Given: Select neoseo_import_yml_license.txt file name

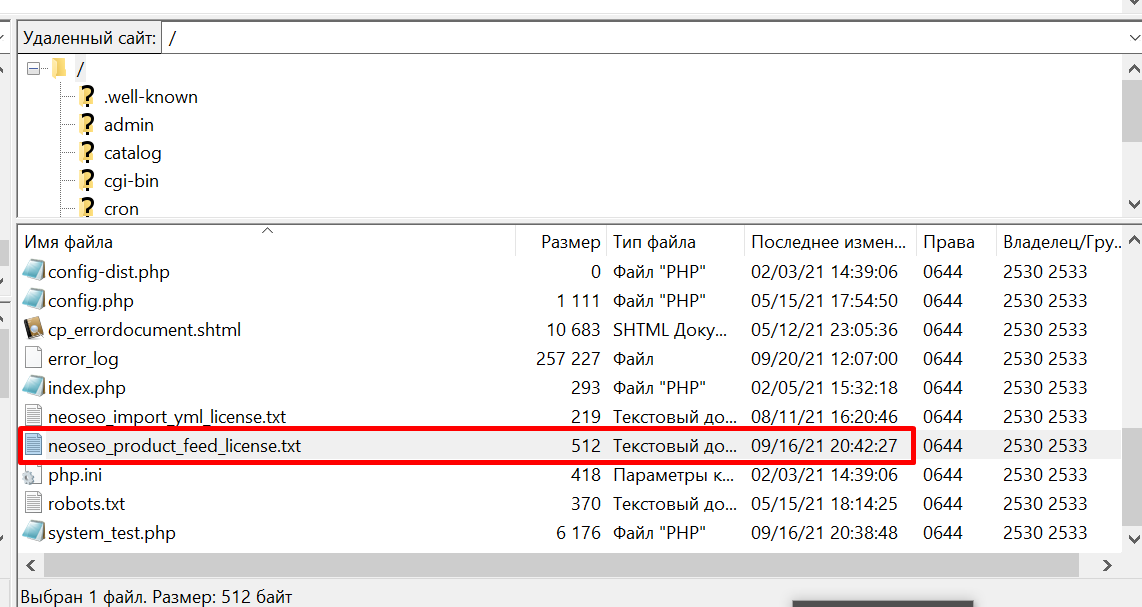Looking at the screenshot, I should pos(167,417).
